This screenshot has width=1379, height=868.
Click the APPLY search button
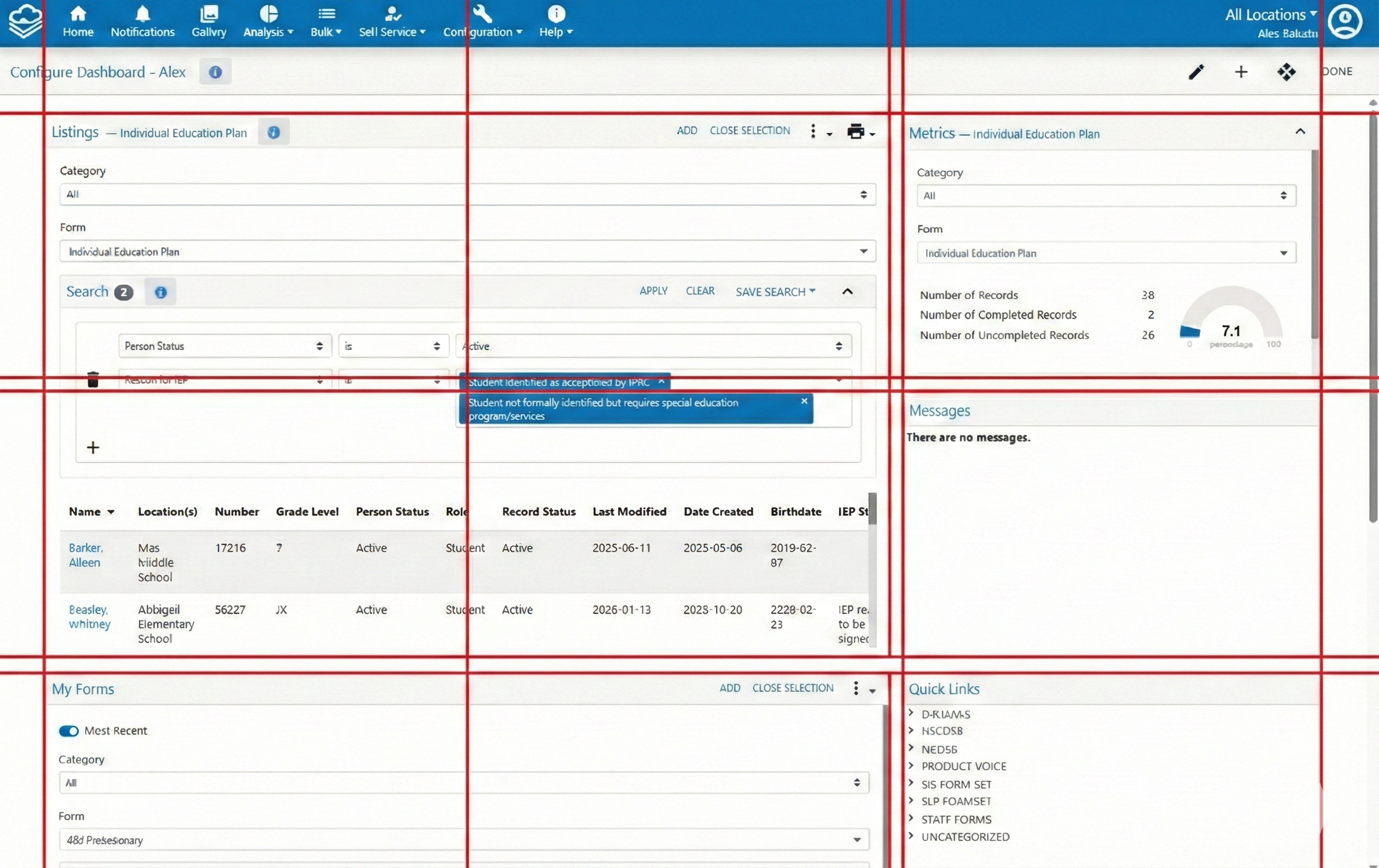pyautogui.click(x=653, y=291)
